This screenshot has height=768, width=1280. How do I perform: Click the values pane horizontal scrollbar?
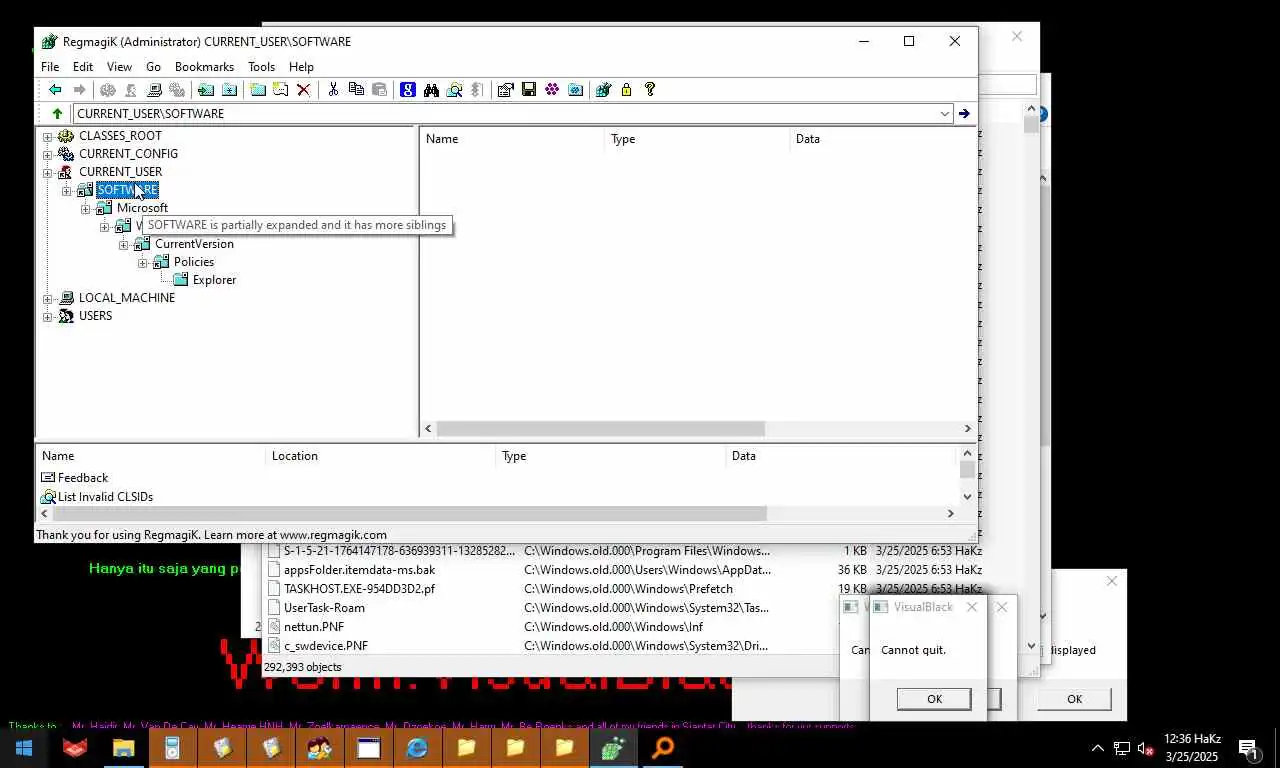tap(600, 429)
